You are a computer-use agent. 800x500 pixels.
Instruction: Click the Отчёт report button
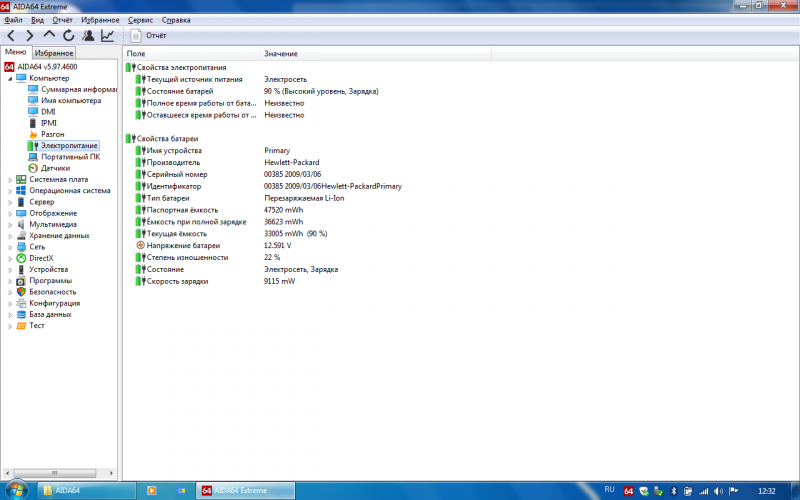[148, 35]
